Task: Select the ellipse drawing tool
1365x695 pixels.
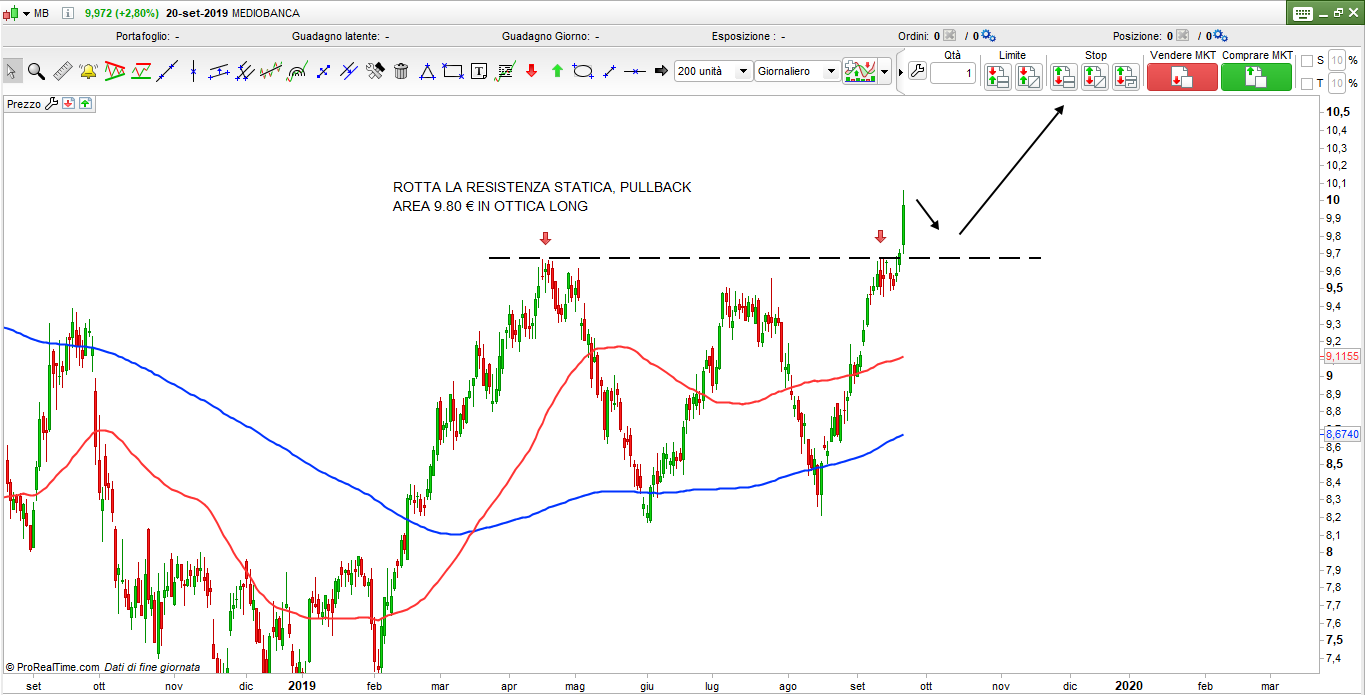Action: coord(583,71)
